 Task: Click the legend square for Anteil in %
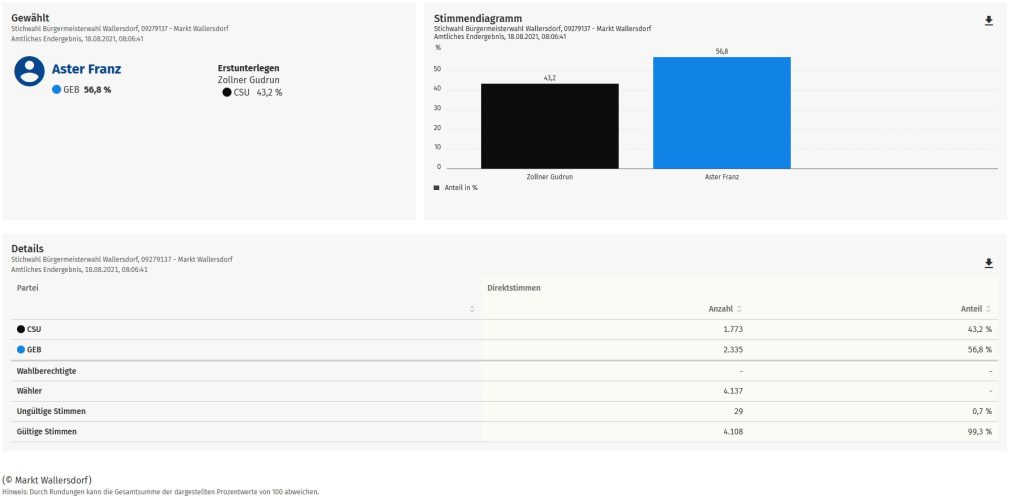pyautogui.click(x=436, y=187)
